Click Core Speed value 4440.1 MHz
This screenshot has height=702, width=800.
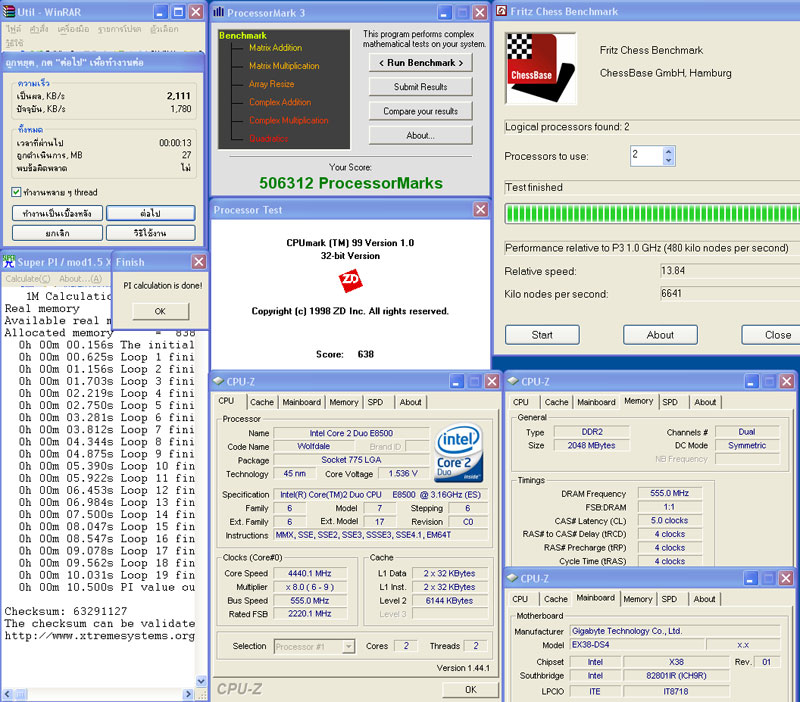(x=310, y=573)
